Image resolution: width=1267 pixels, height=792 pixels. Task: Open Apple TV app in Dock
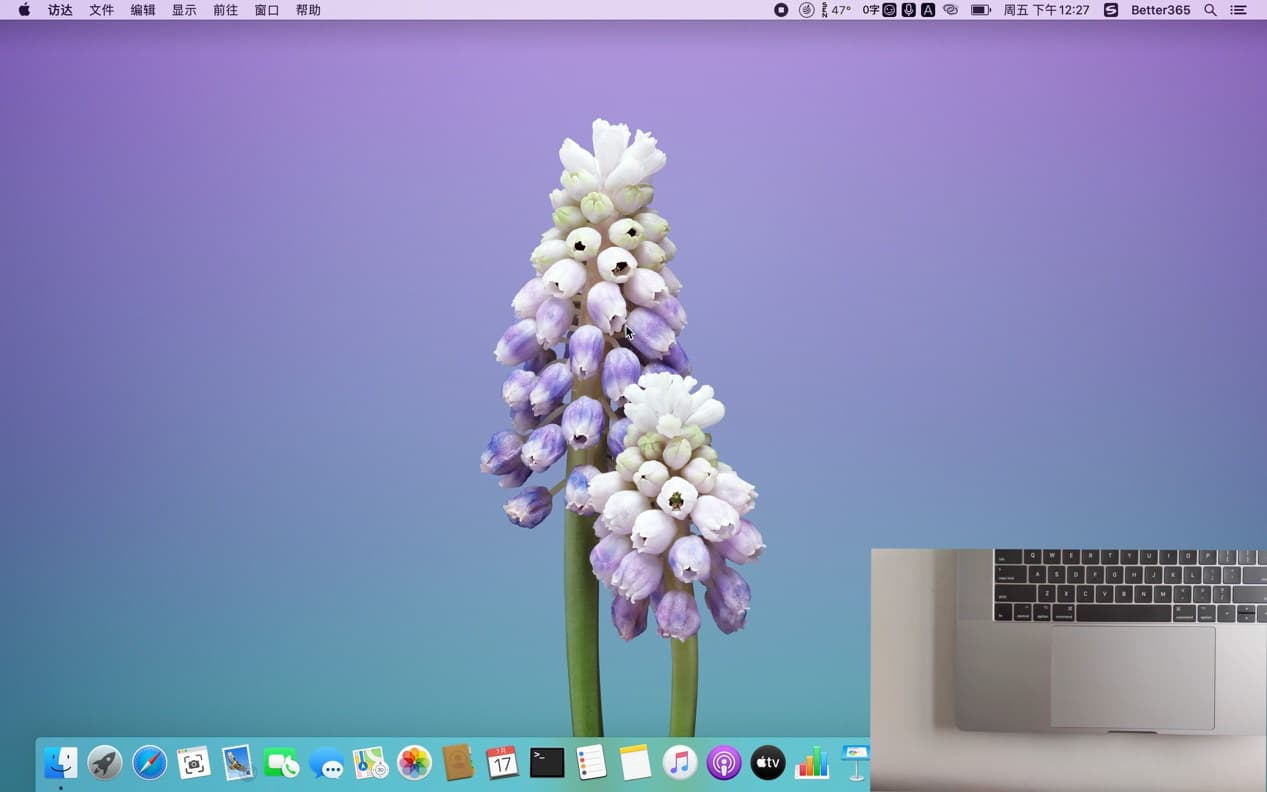tap(768, 763)
